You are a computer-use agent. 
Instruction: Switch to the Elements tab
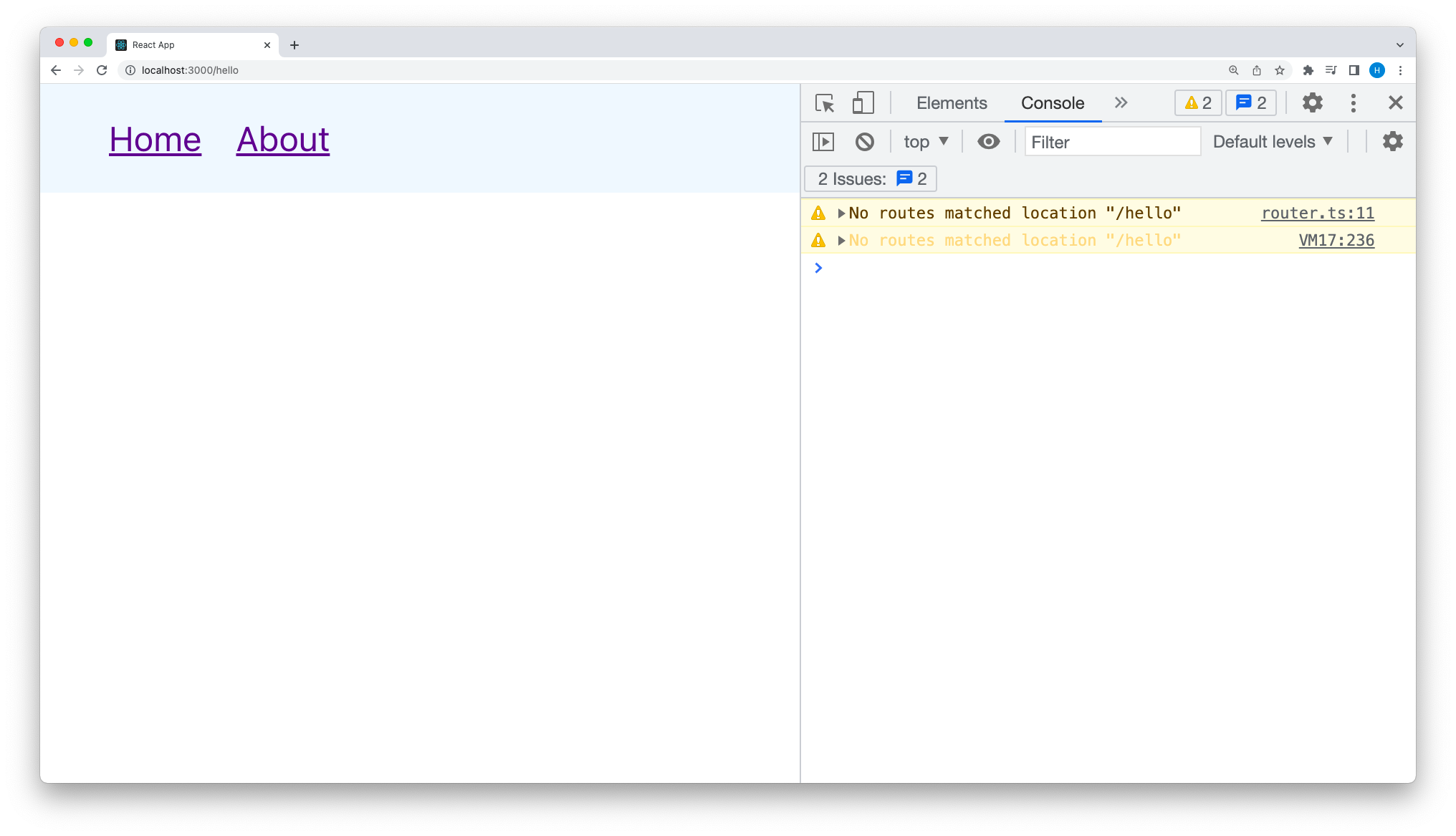click(x=952, y=103)
